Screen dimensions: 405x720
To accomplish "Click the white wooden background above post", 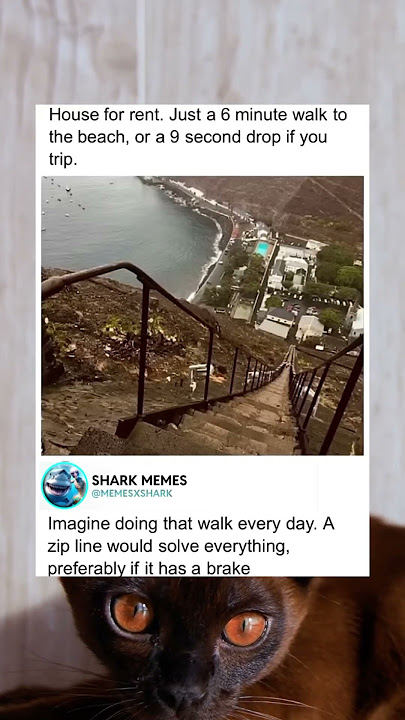I will pyautogui.click(x=202, y=51).
